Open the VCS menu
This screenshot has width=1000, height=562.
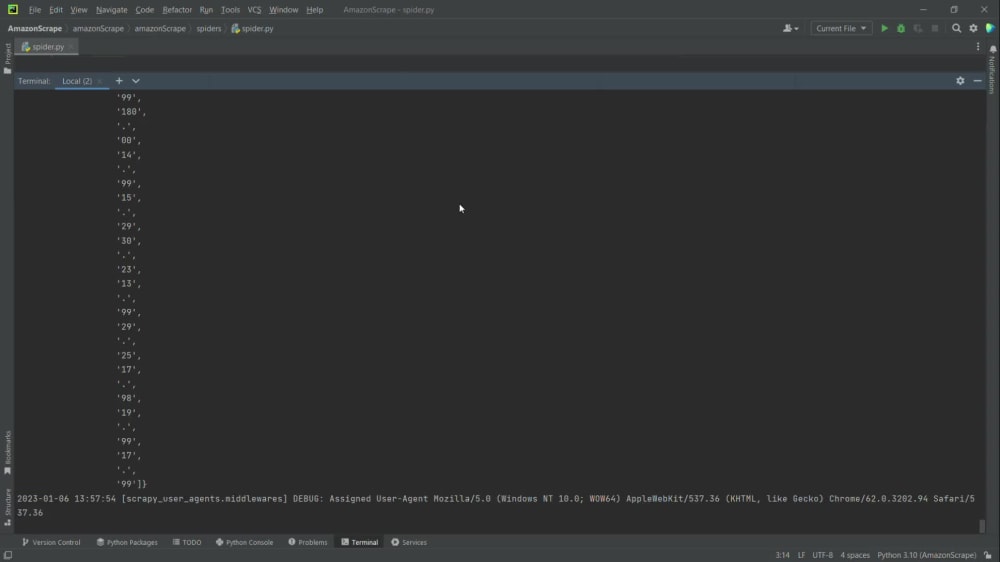[254, 10]
